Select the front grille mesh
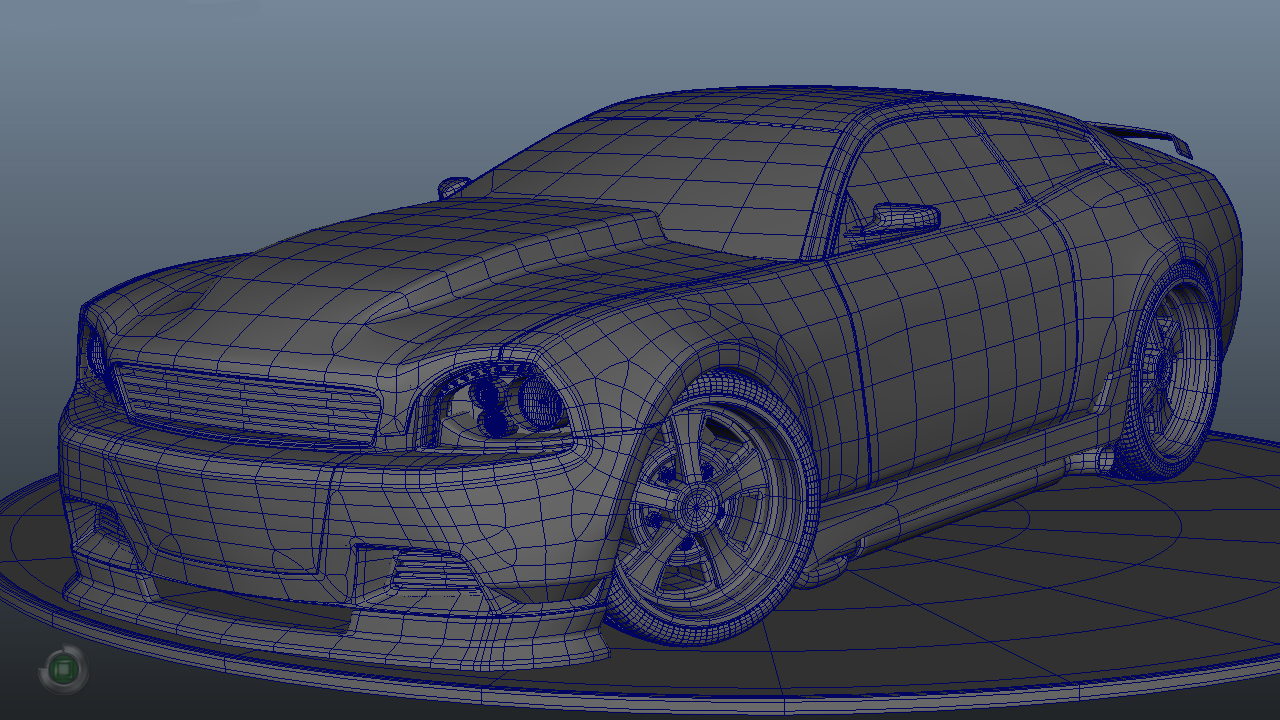Screen dimensions: 1280x720 (240, 400)
